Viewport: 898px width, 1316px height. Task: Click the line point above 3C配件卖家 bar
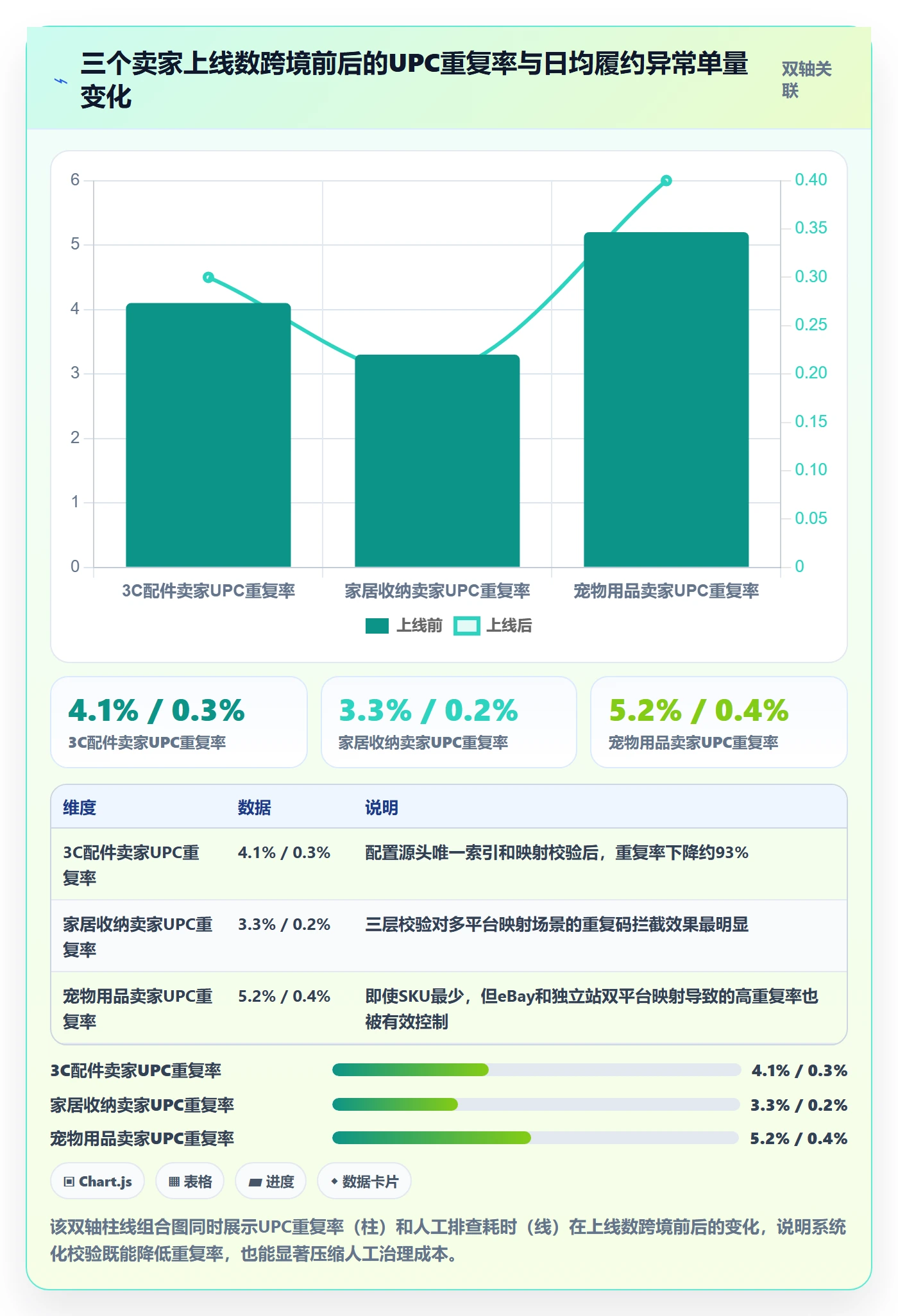point(208,277)
